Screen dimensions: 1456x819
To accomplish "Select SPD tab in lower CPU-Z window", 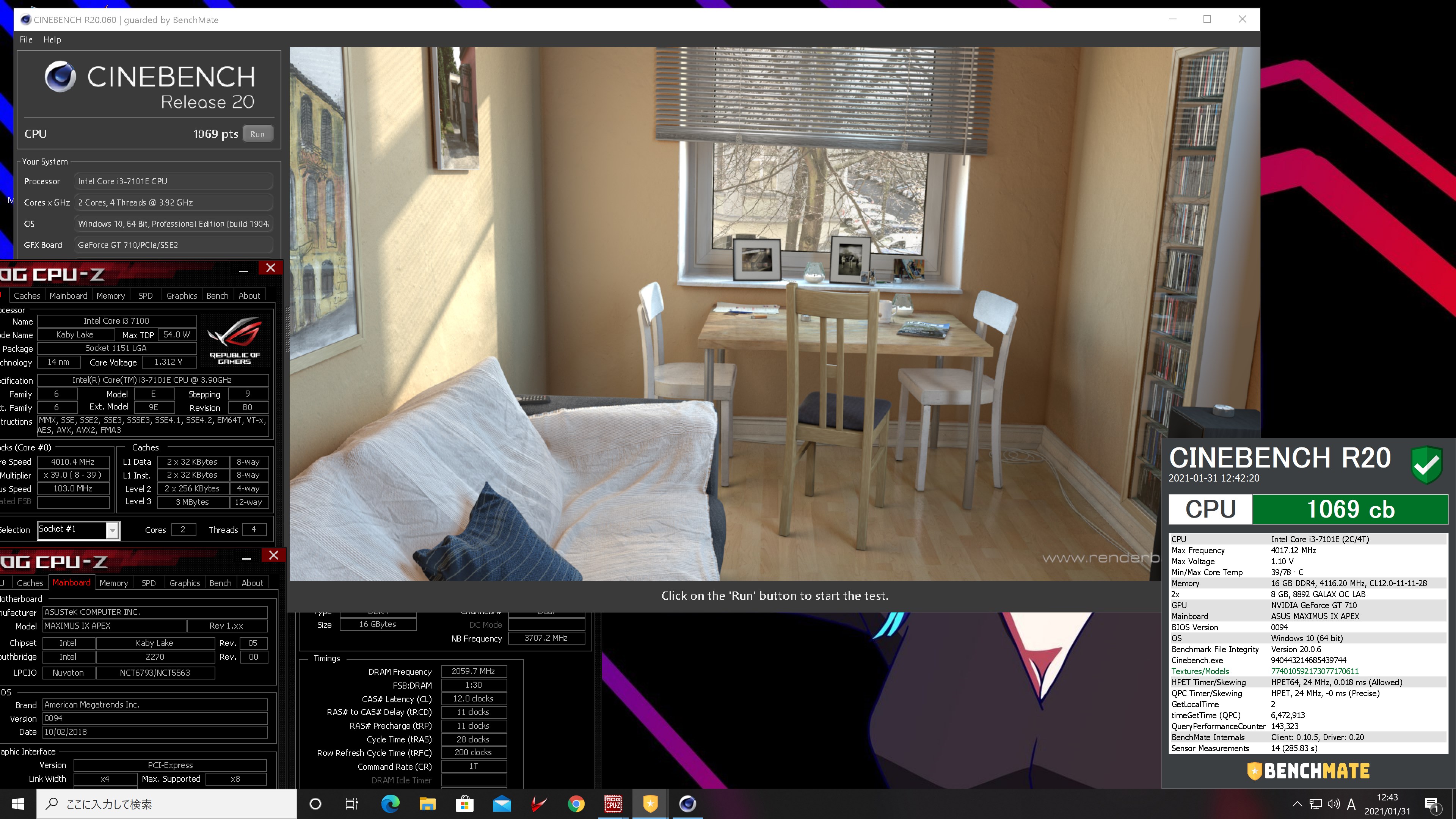I will click(x=148, y=583).
